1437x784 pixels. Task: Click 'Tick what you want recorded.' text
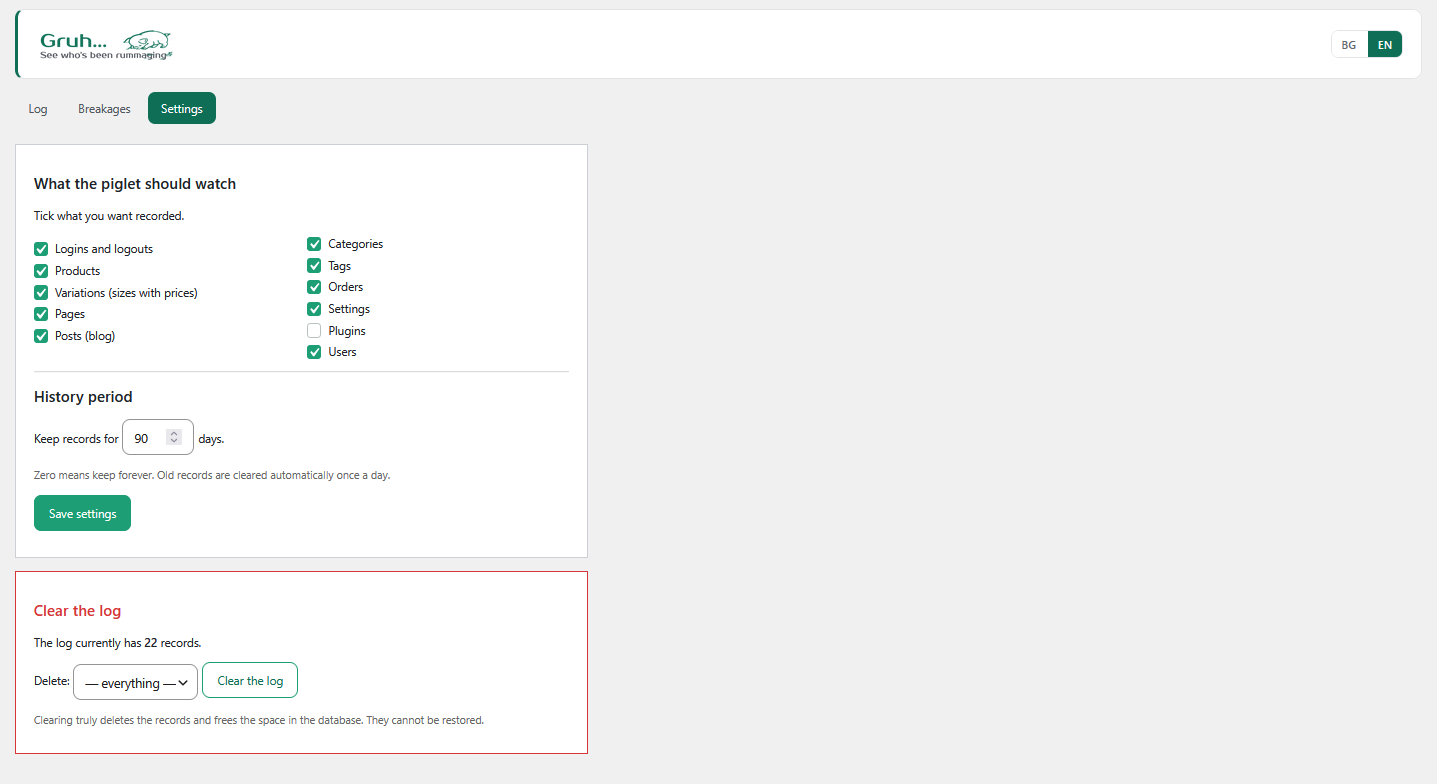tap(109, 216)
